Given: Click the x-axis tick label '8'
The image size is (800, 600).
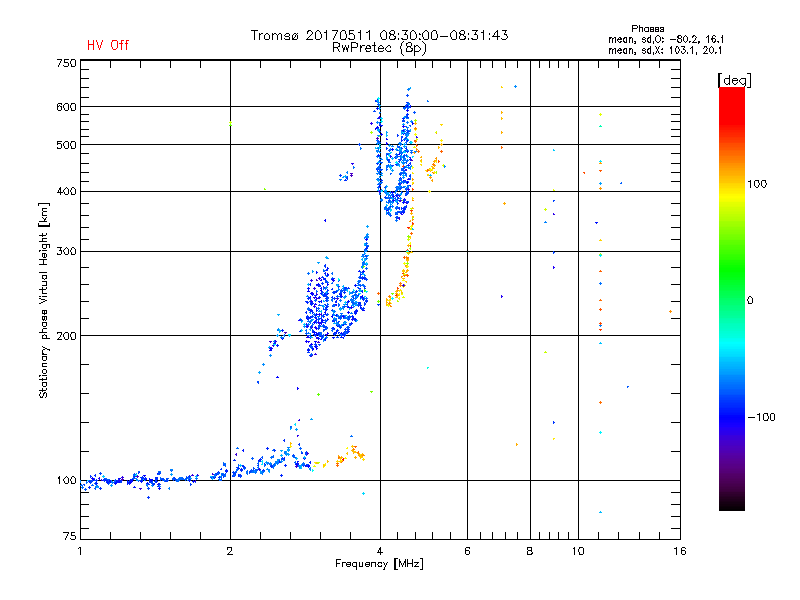Looking at the screenshot, I should click(530, 551).
